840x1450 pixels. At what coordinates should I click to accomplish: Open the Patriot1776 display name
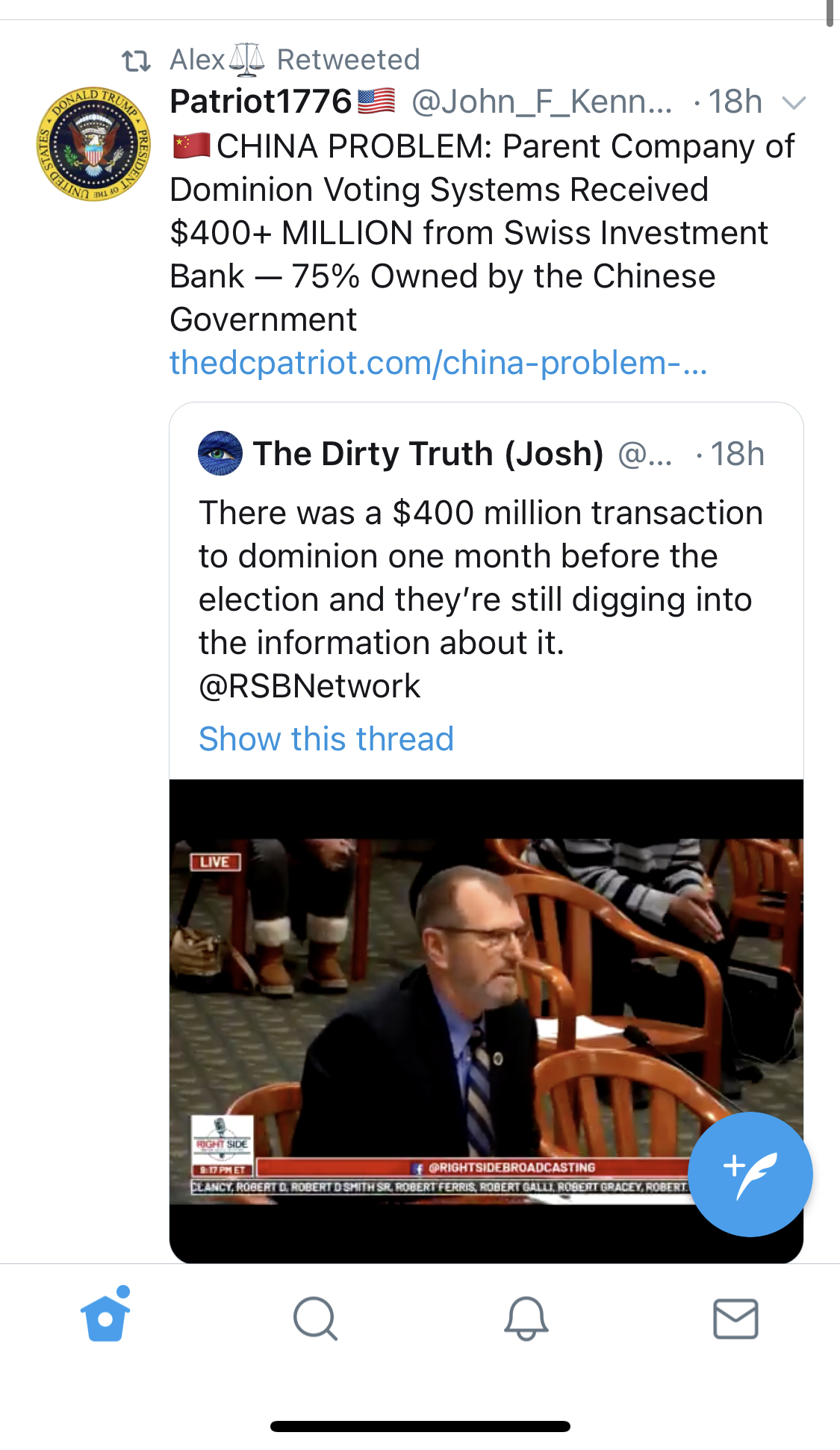[261, 102]
